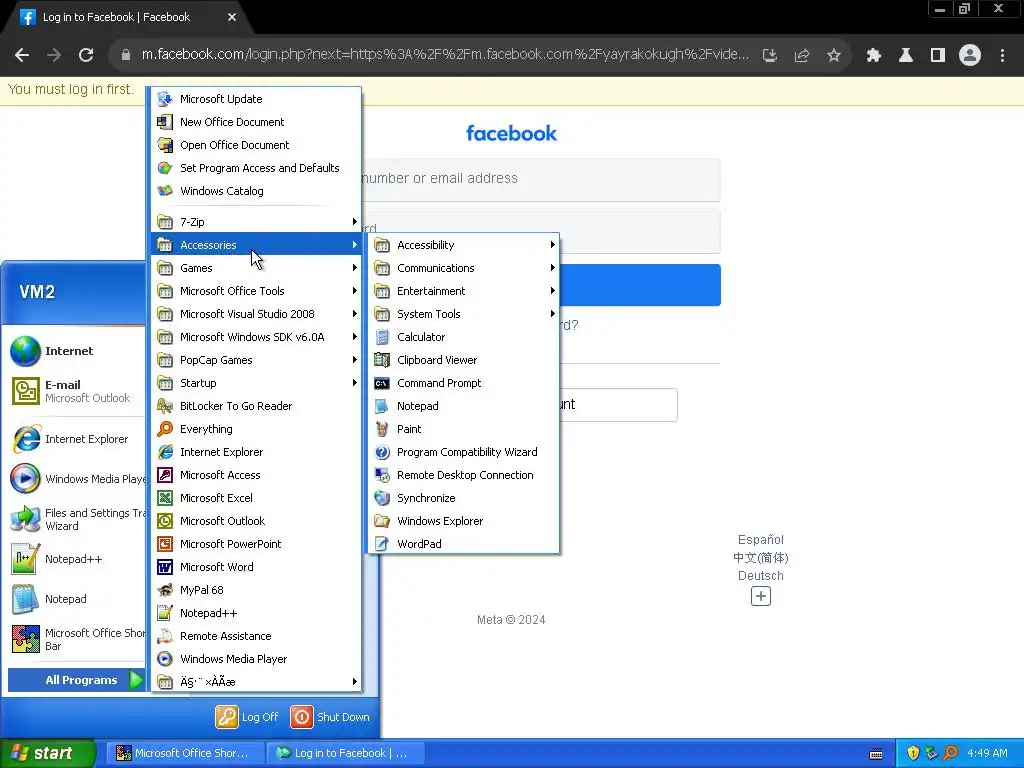Open pinned E-mail Microsoft Outlook item
The width and height of the screenshot is (1024, 768).
click(x=75, y=391)
